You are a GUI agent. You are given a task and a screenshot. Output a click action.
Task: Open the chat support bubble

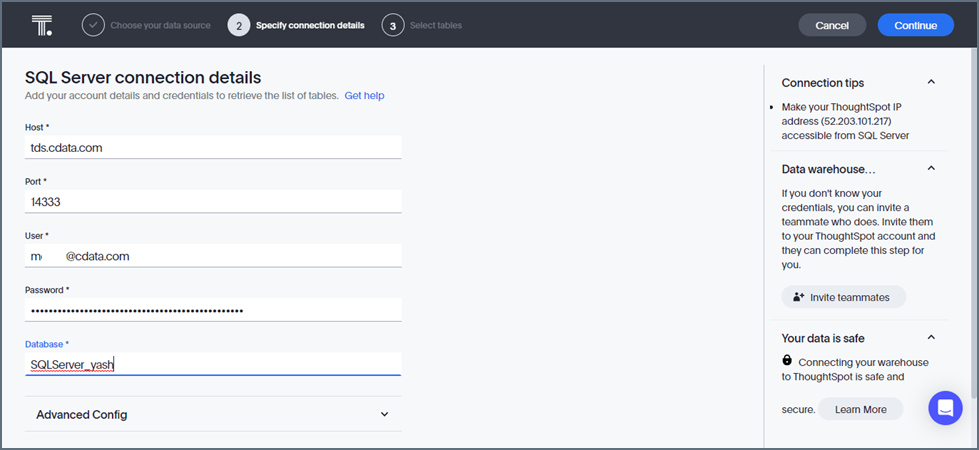tap(945, 408)
